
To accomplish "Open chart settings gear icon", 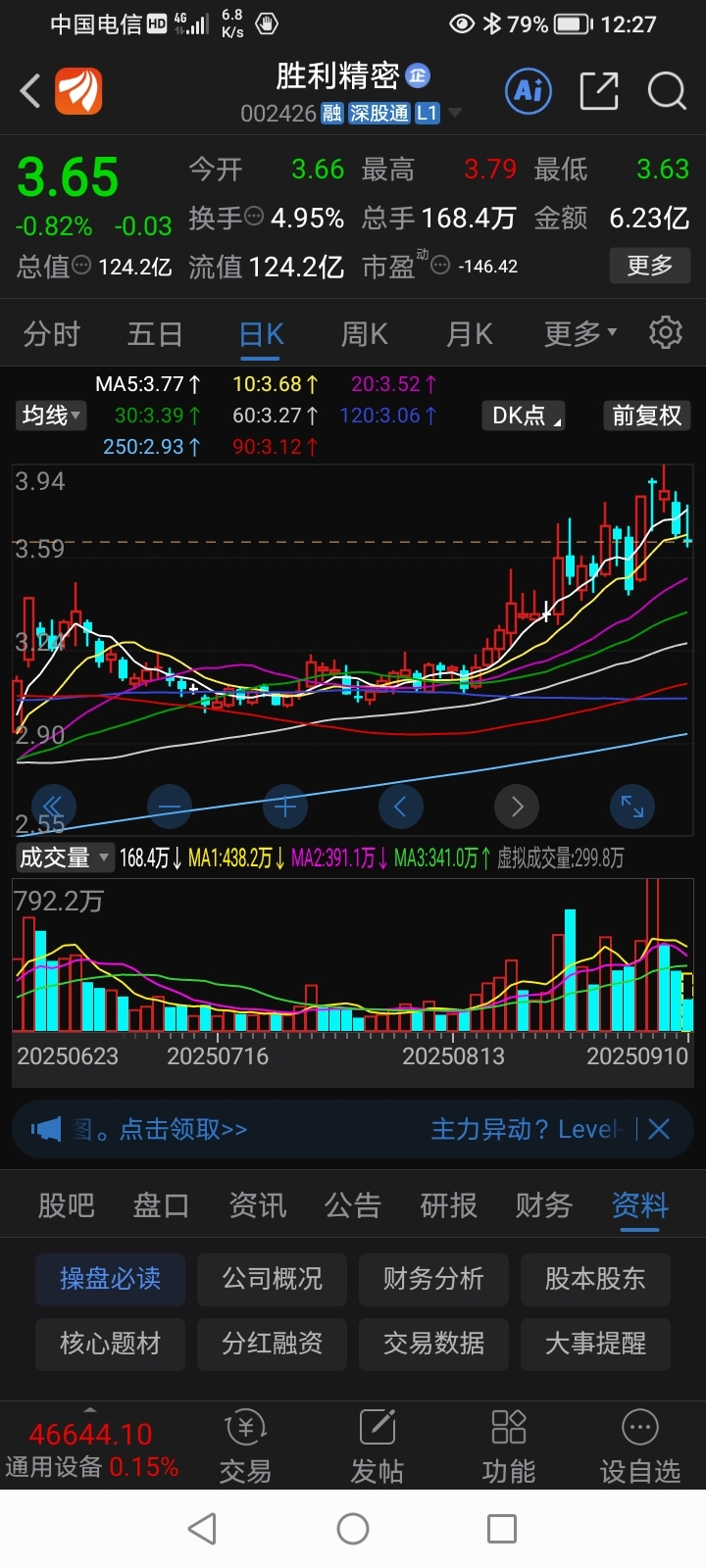I will coord(666,333).
